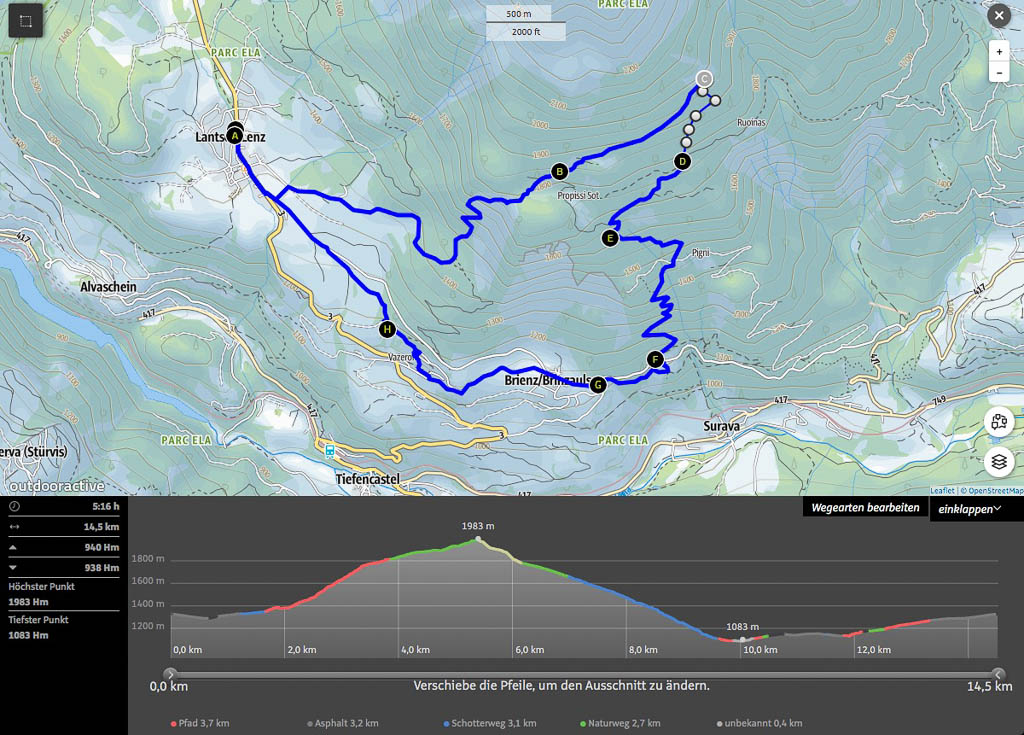Zoom out with the minus button
This screenshot has height=735, width=1024.
(x=999, y=73)
